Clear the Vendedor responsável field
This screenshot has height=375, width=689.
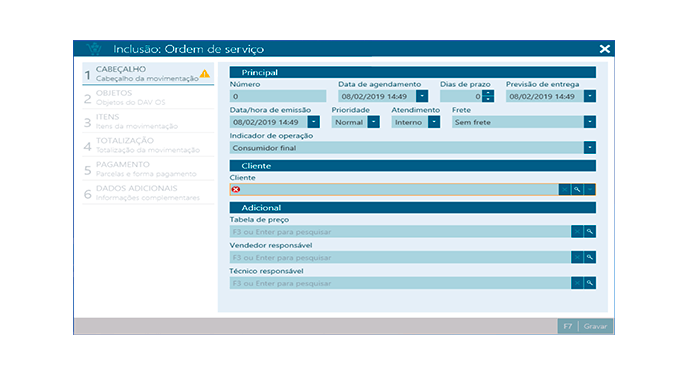tap(577, 257)
